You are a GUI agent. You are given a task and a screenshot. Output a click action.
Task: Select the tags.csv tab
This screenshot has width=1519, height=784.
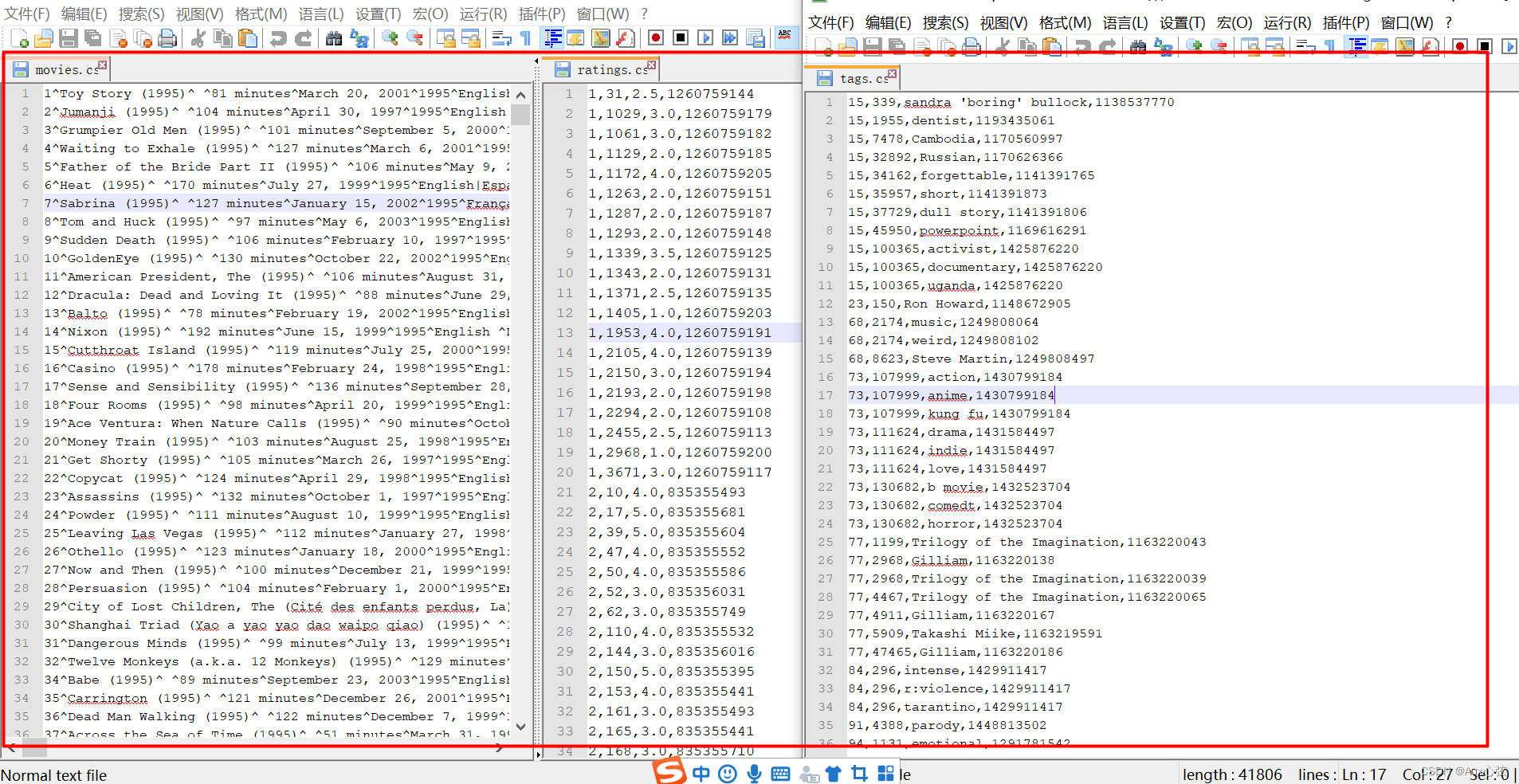point(854,78)
